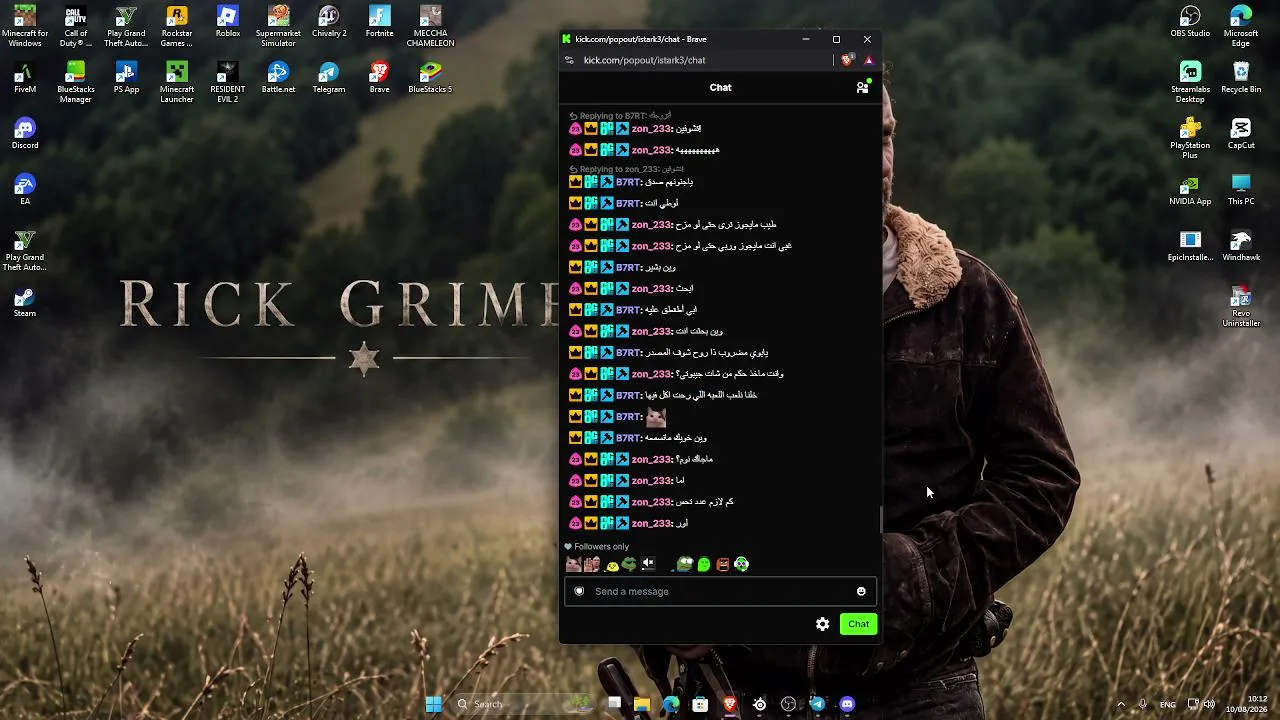Open site settings icon beside URL
This screenshot has width=1280, height=720.
pyautogui.click(x=569, y=60)
